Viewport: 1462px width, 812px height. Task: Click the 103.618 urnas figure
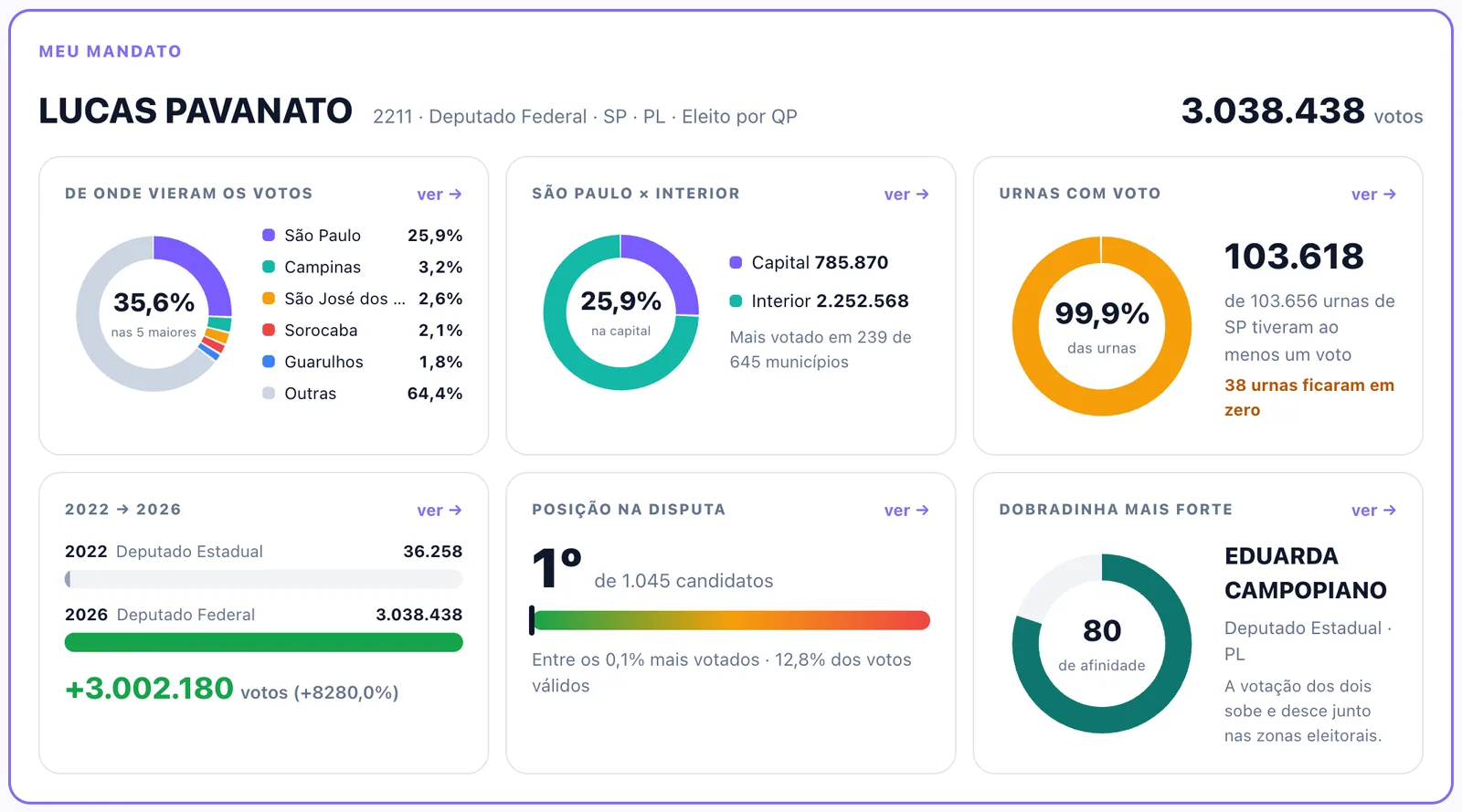pyautogui.click(x=1294, y=257)
